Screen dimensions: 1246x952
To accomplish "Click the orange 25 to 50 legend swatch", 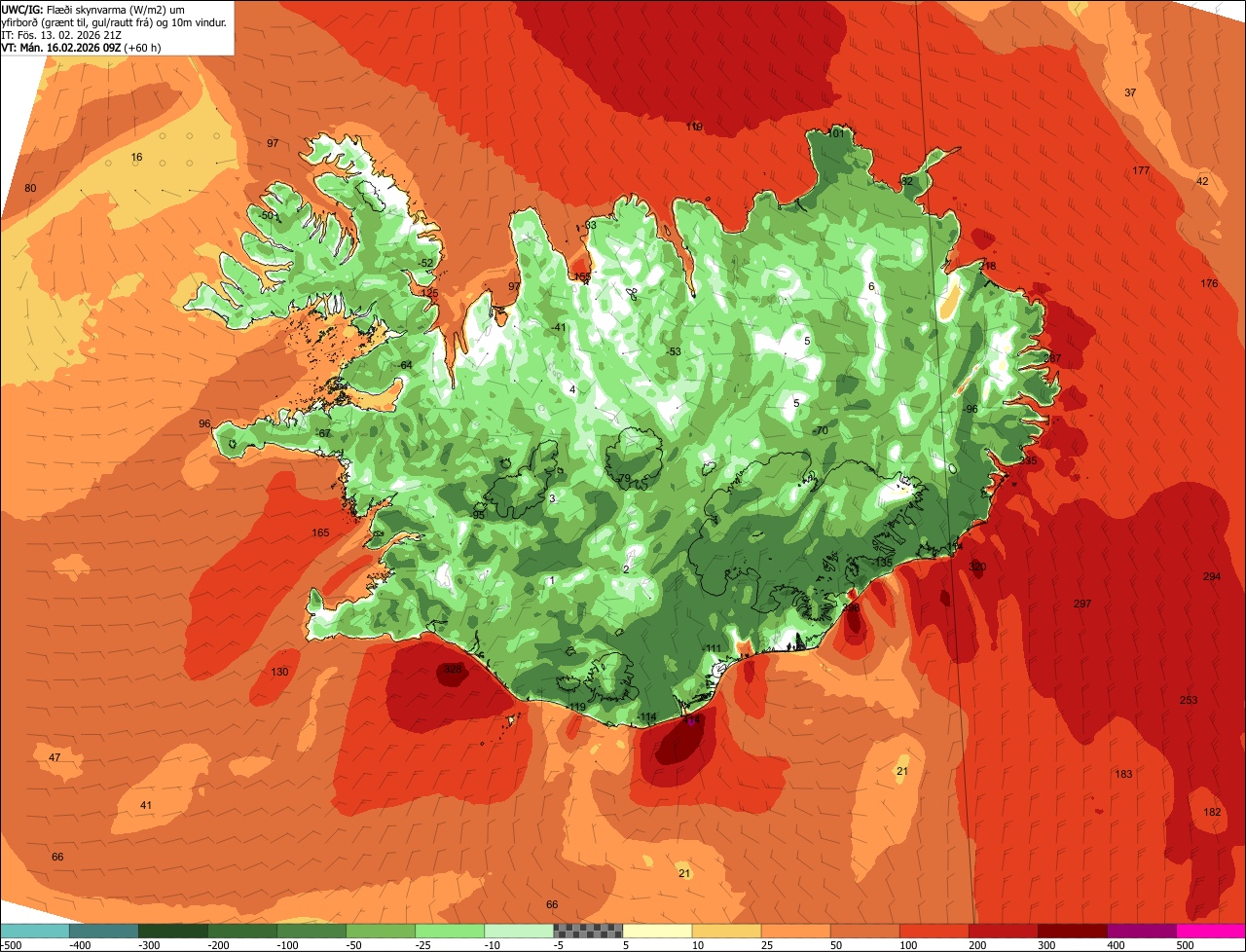I will pos(795,931).
